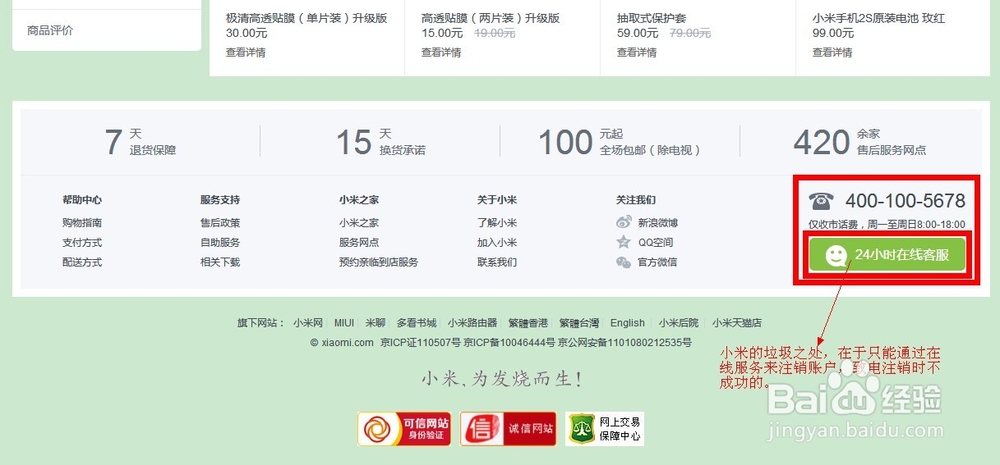
Task: Open the 相关下载 link
Action: click(x=220, y=262)
